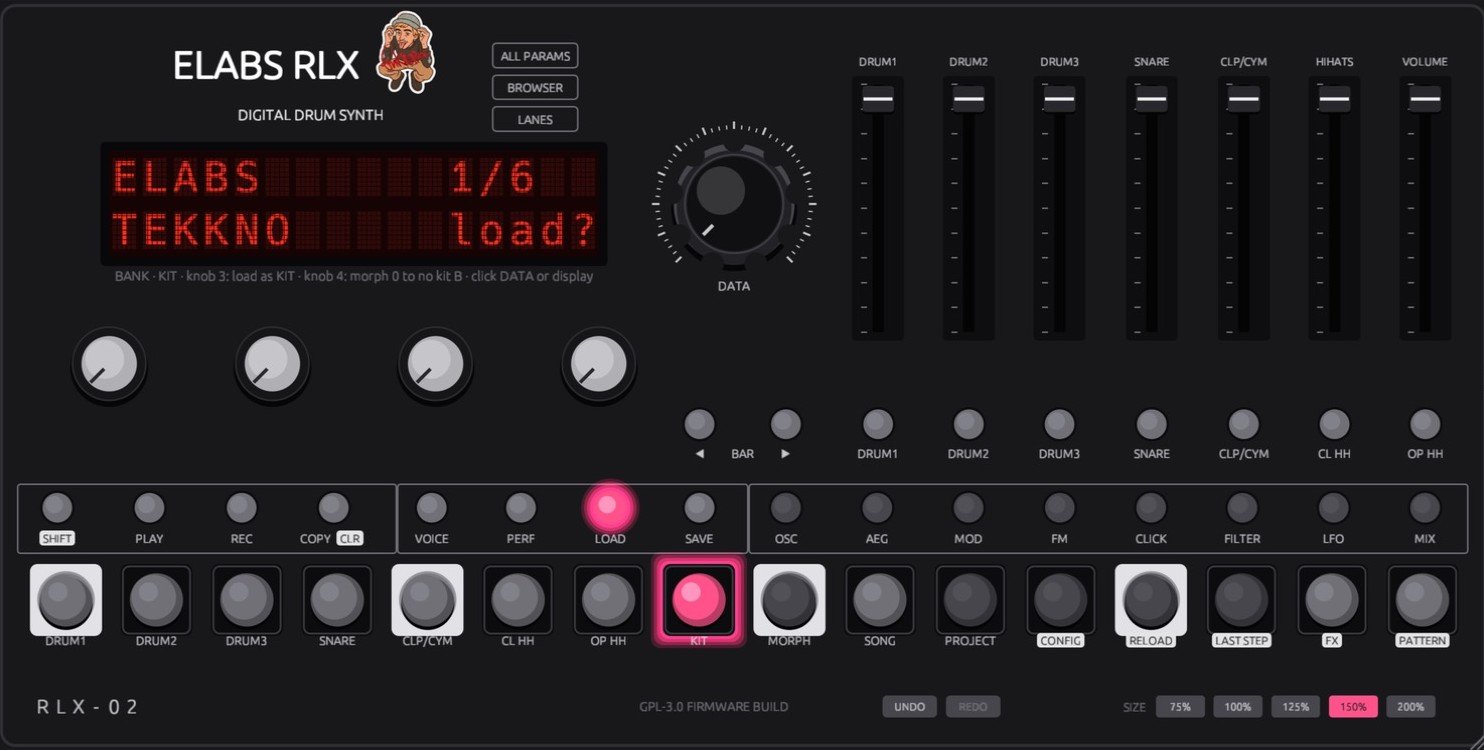The height and width of the screenshot is (750, 1484).
Task: Click the SNARE mixer fader handle
Action: [x=1151, y=100]
